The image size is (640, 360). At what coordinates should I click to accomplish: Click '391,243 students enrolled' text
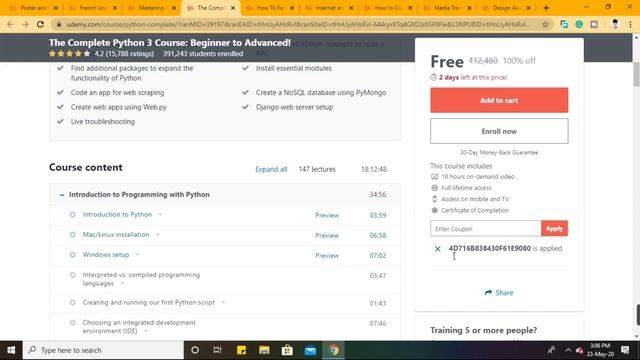pos(203,53)
